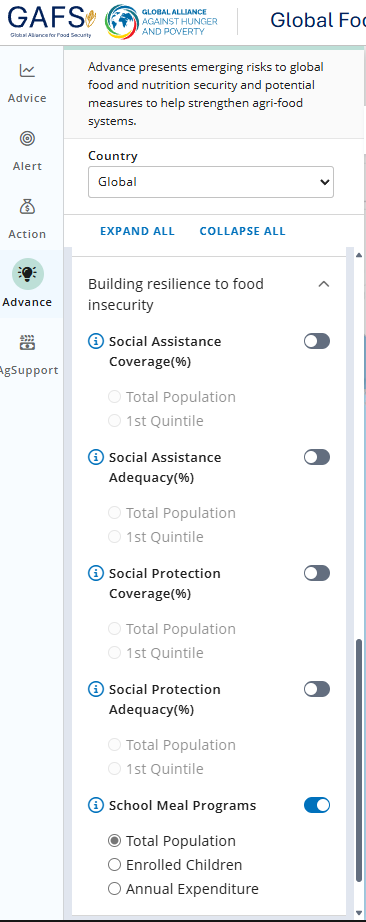
Task: Click info icon for Social Assistance Coverage
Action: coord(95,342)
